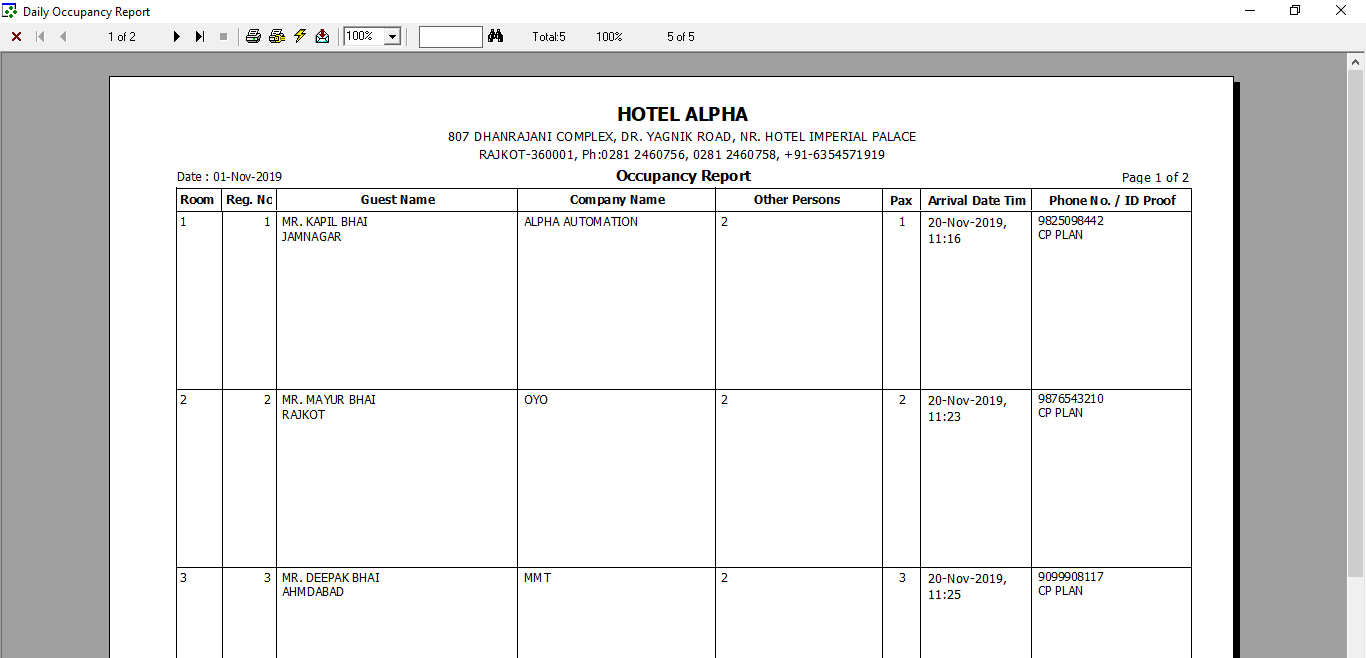Go to next page of report
The width and height of the screenshot is (1366, 658).
(177, 37)
